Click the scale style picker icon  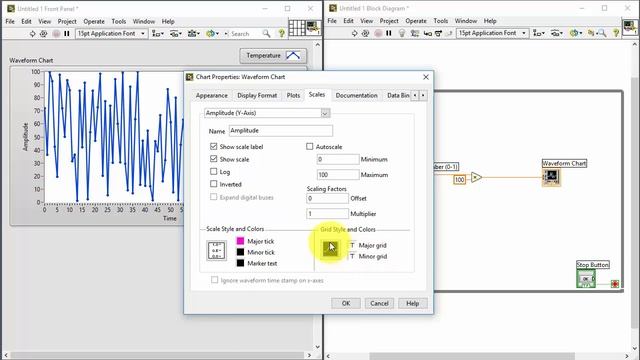[x=216, y=250]
